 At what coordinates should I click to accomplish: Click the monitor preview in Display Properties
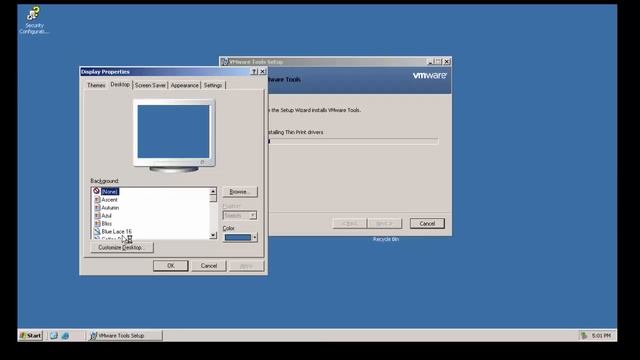[174, 136]
